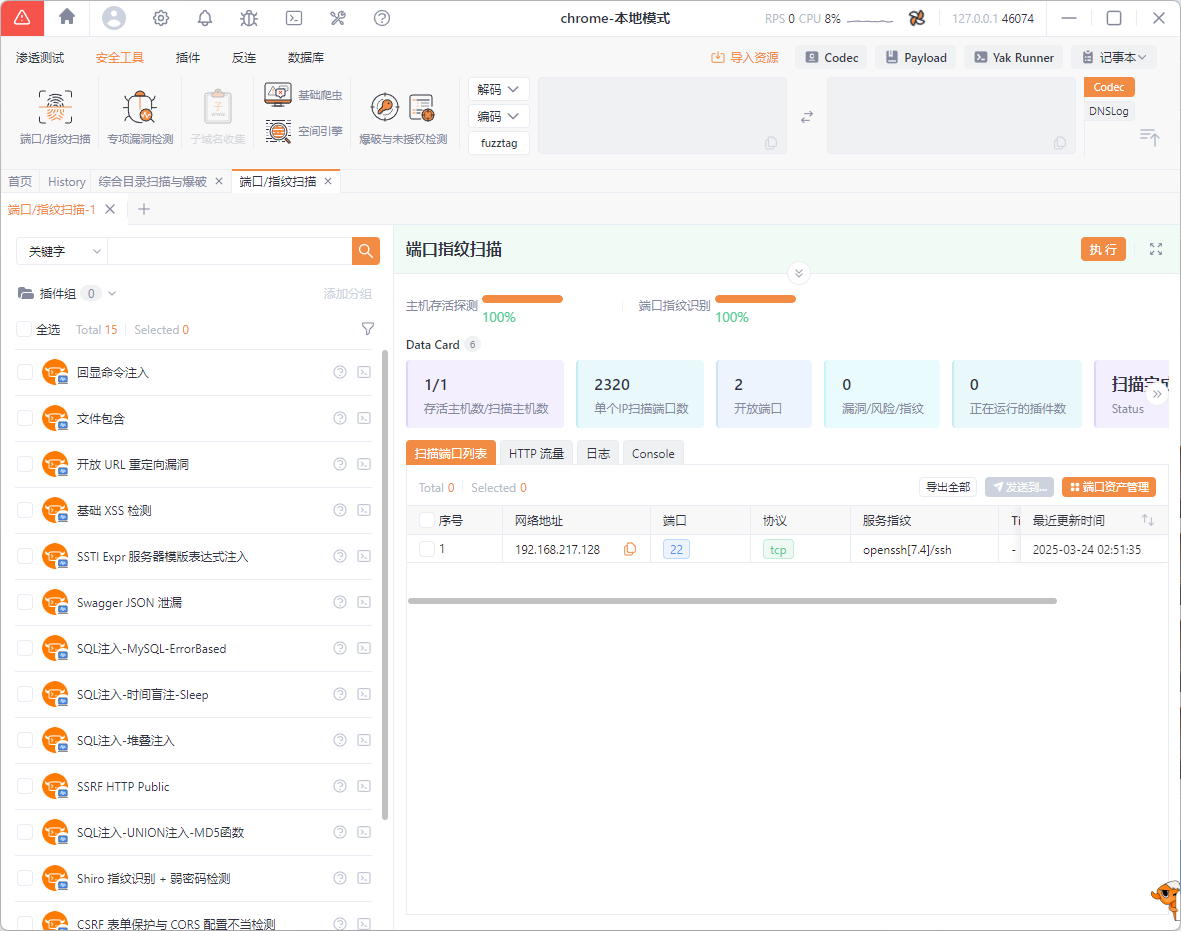Open the 专项漏洞检测 bug icon
This screenshot has width=1181, height=931.
(x=139, y=108)
